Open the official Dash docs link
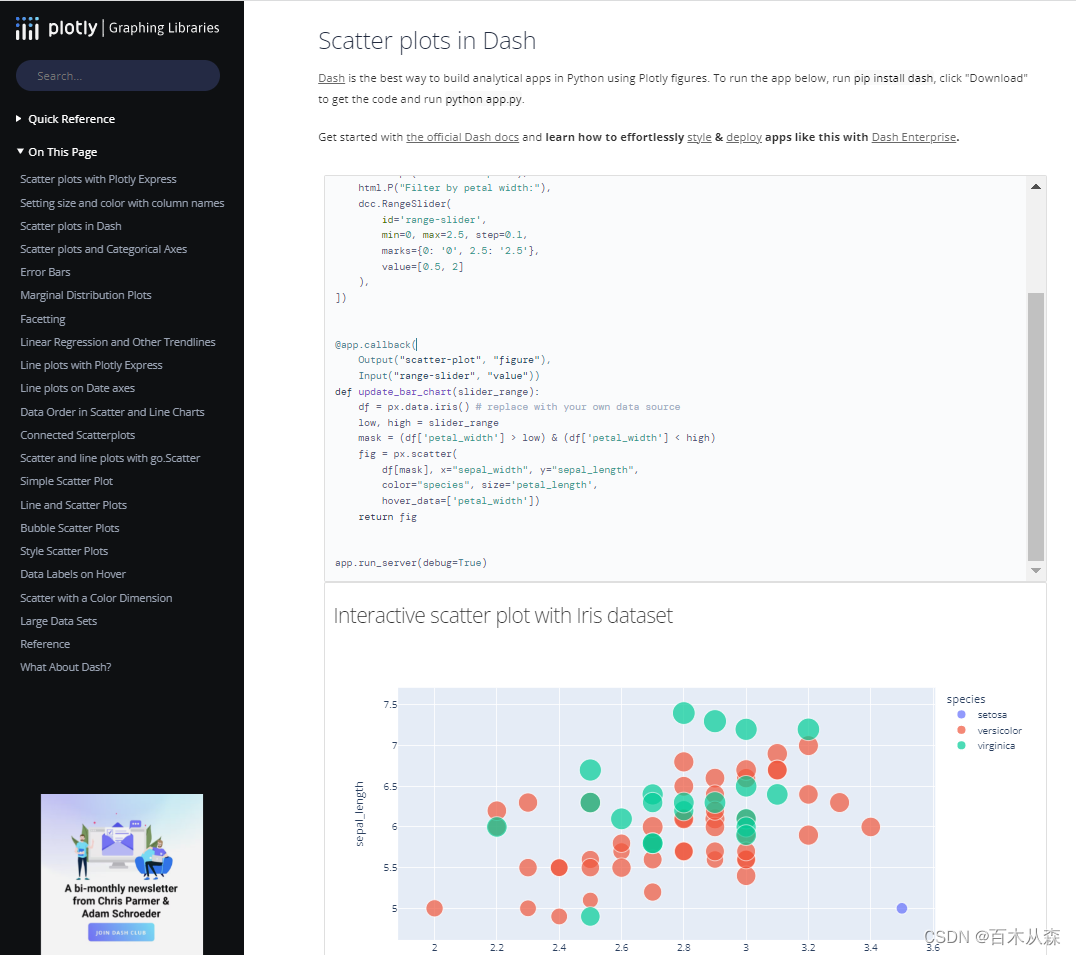 pyautogui.click(x=463, y=137)
